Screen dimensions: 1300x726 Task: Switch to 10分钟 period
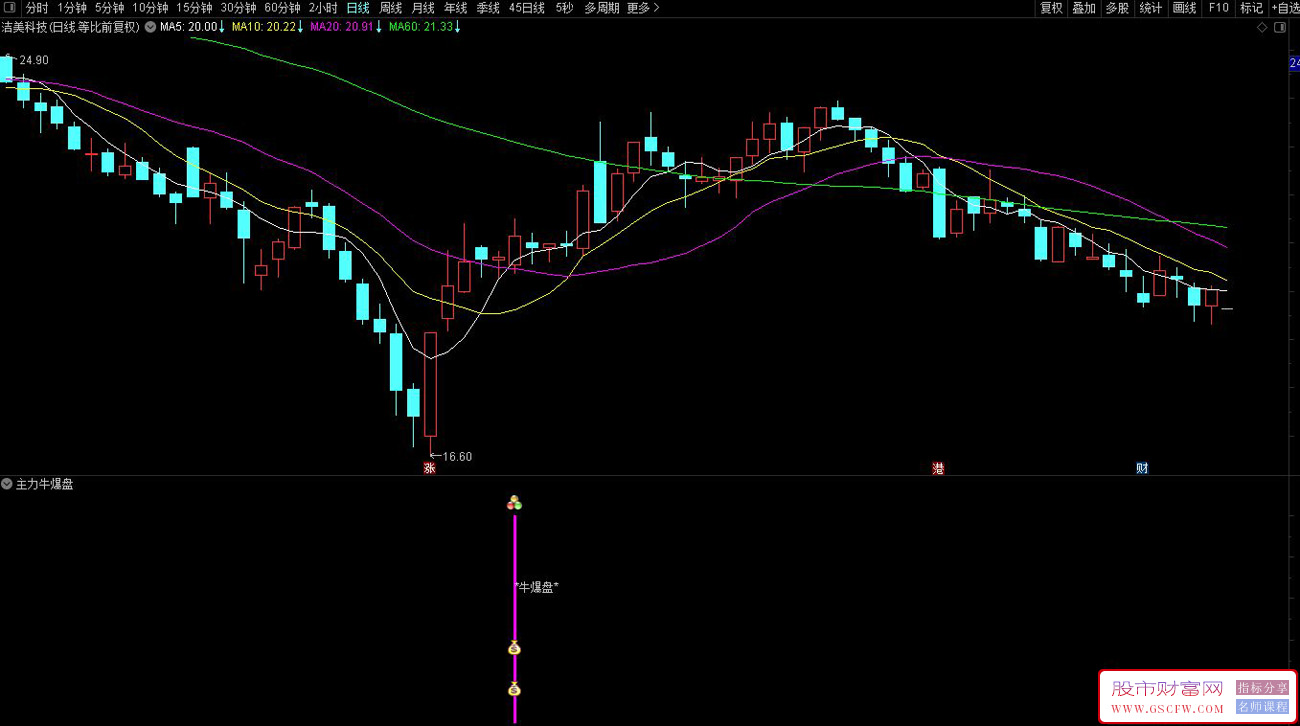click(150, 8)
